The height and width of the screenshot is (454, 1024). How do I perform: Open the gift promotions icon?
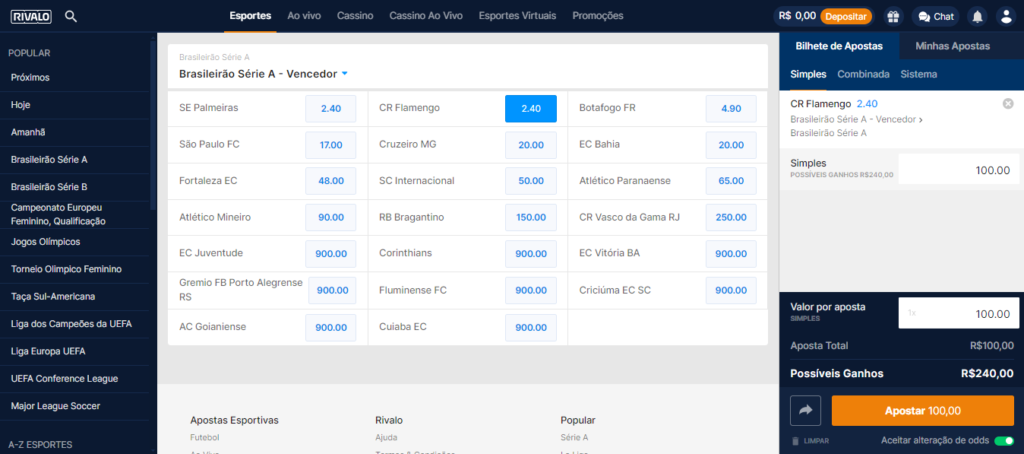click(x=892, y=16)
